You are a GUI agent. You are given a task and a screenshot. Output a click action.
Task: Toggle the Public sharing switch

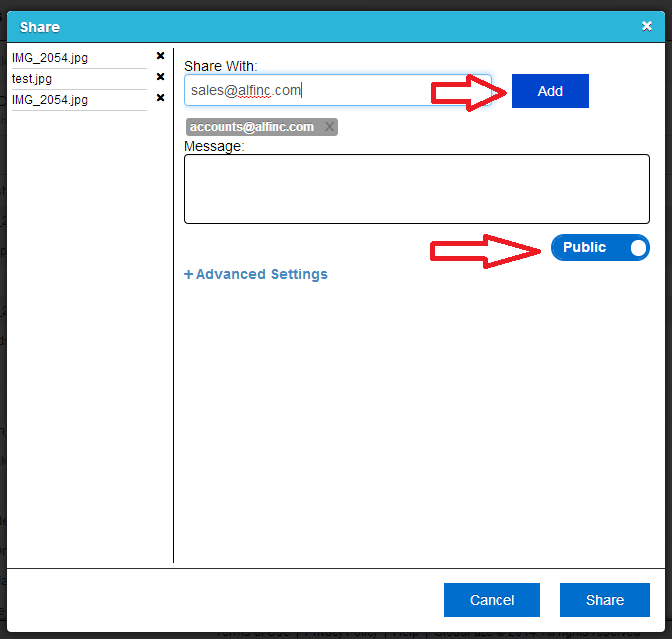[600, 248]
